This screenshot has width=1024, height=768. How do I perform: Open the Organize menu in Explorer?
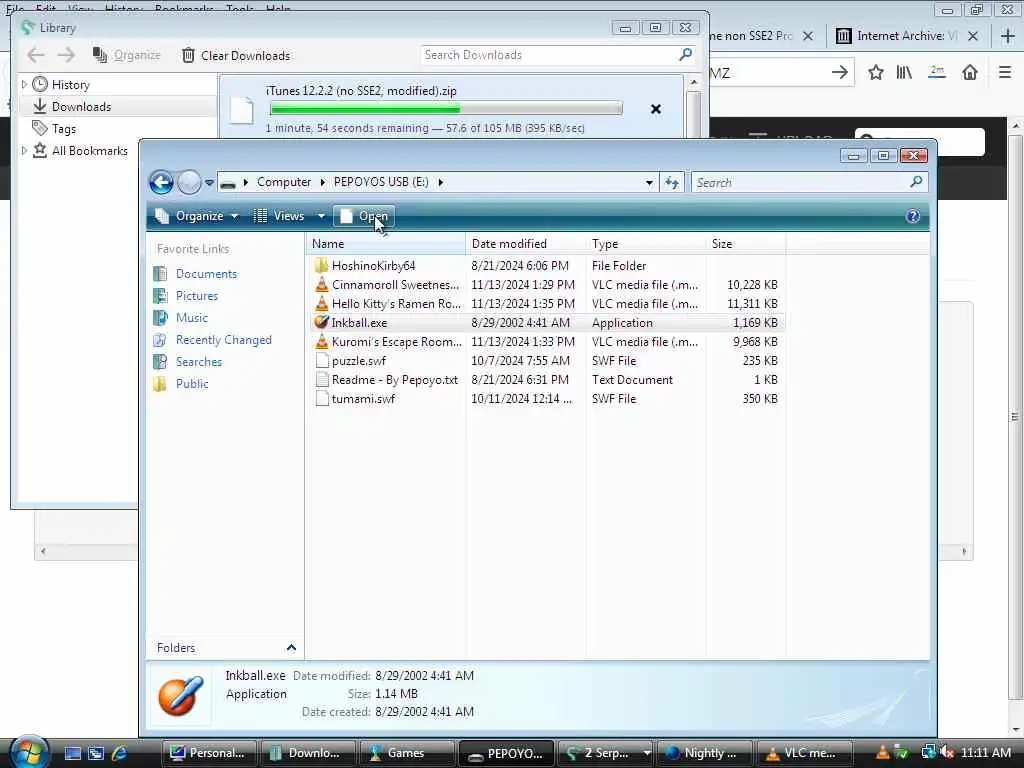pyautogui.click(x=197, y=216)
